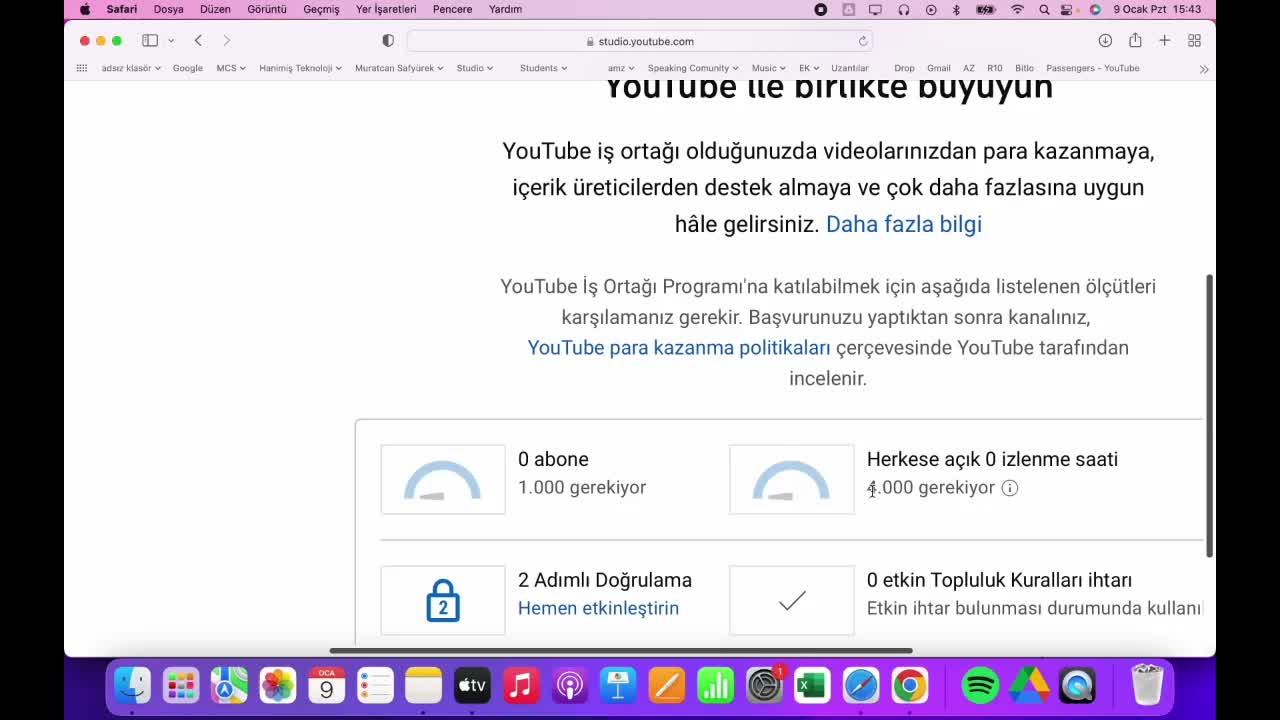Show tab overview grid
The width and height of the screenshot is (1280, 720).
tap(1194, 40)
